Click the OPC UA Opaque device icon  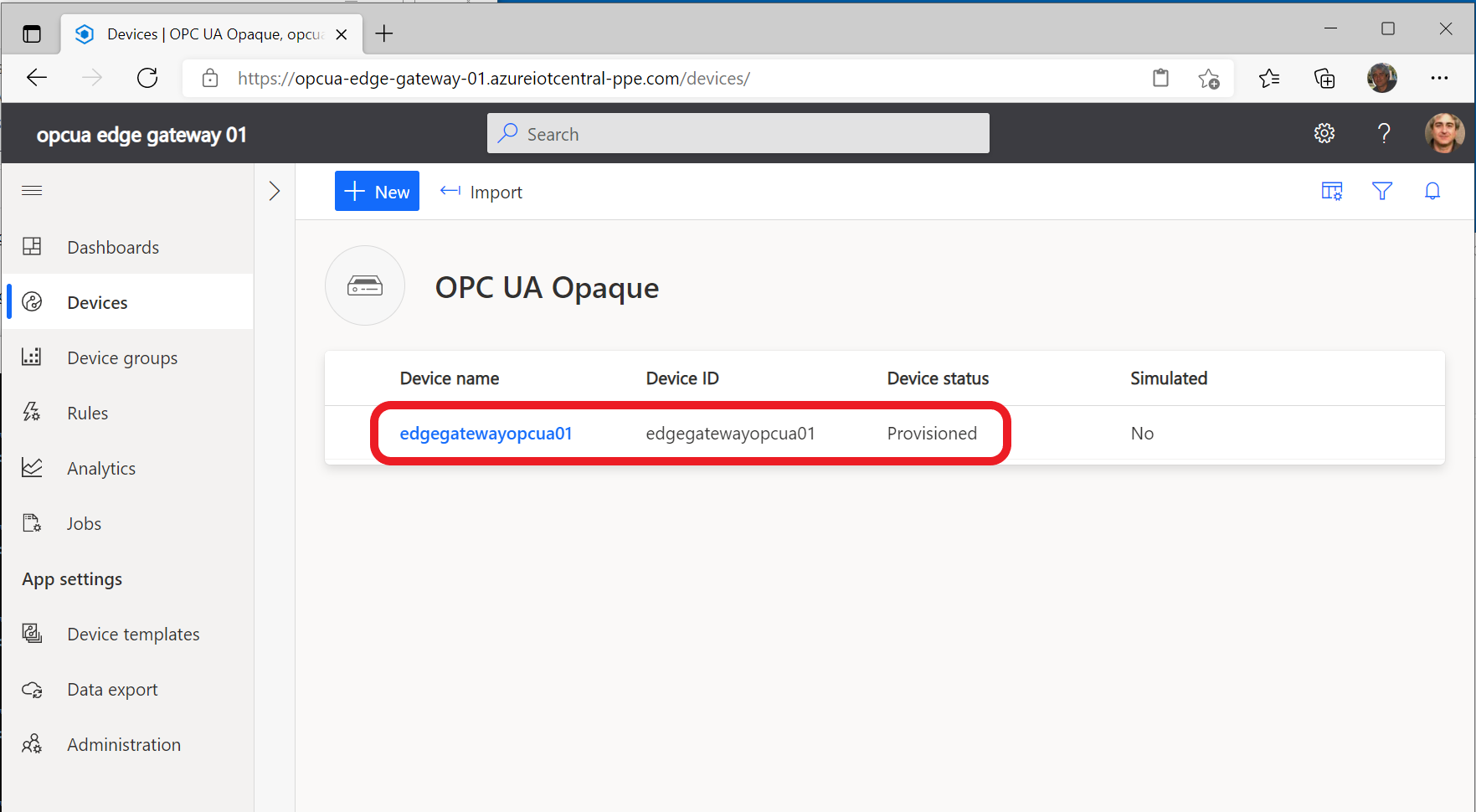coord(365,285)
